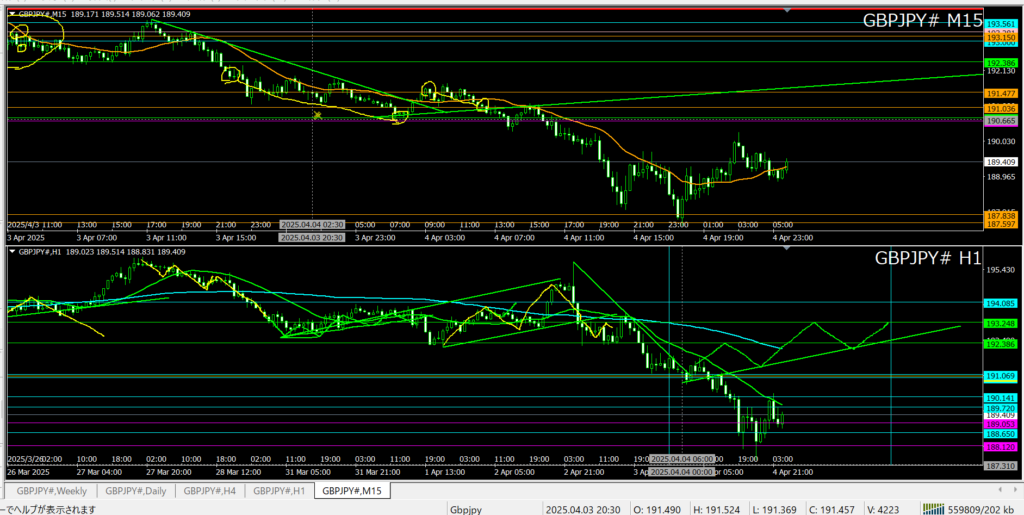This screenshot has width=1024, height=515.
Task: Click the GBPJPY#,H1 OHLC header text
Action: click(x=102, y=251)
